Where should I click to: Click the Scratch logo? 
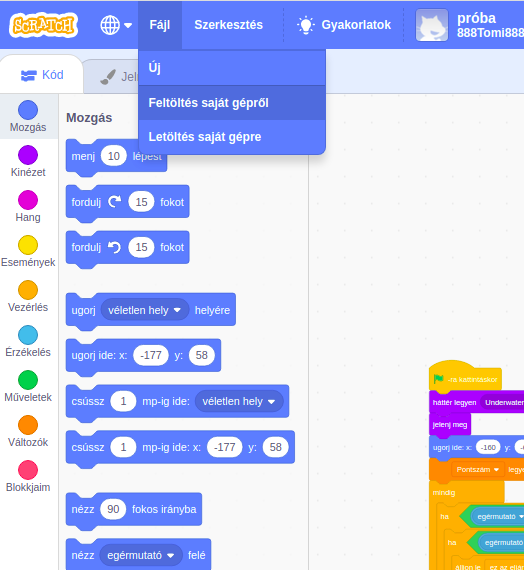[44, 25]
